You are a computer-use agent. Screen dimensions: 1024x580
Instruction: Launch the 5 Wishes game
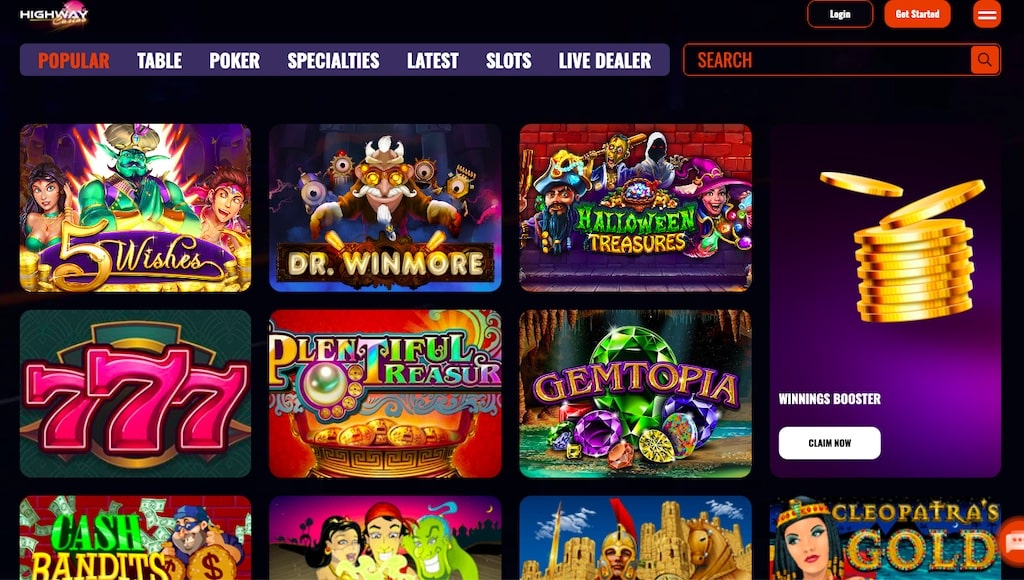[x=135, y=208]
